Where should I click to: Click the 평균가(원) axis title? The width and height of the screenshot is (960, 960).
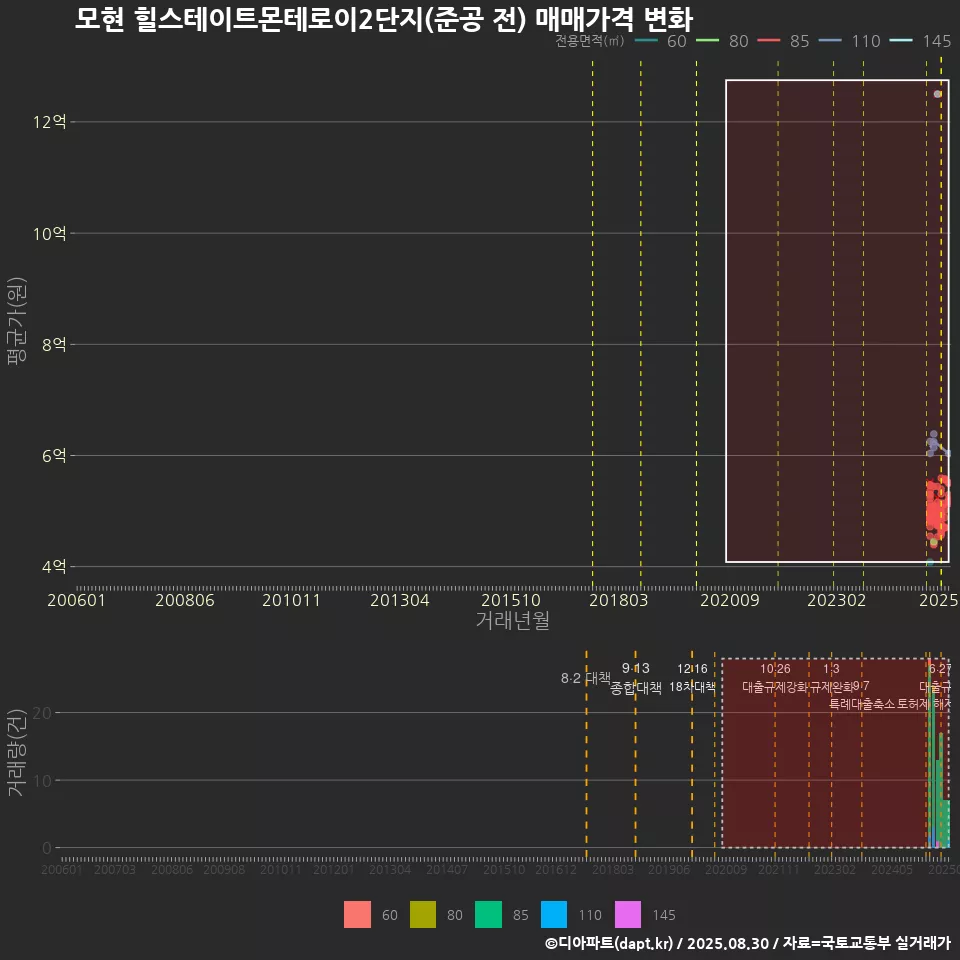17,321
